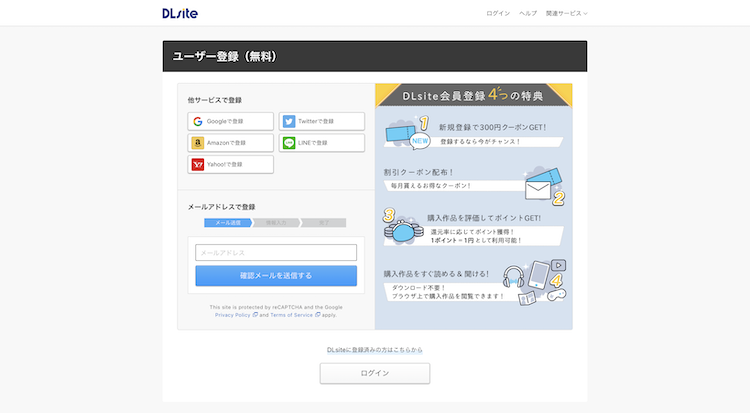Click the bottom ログイン button
The width and height of the screenshot is (750, 413).
[375, 373]
